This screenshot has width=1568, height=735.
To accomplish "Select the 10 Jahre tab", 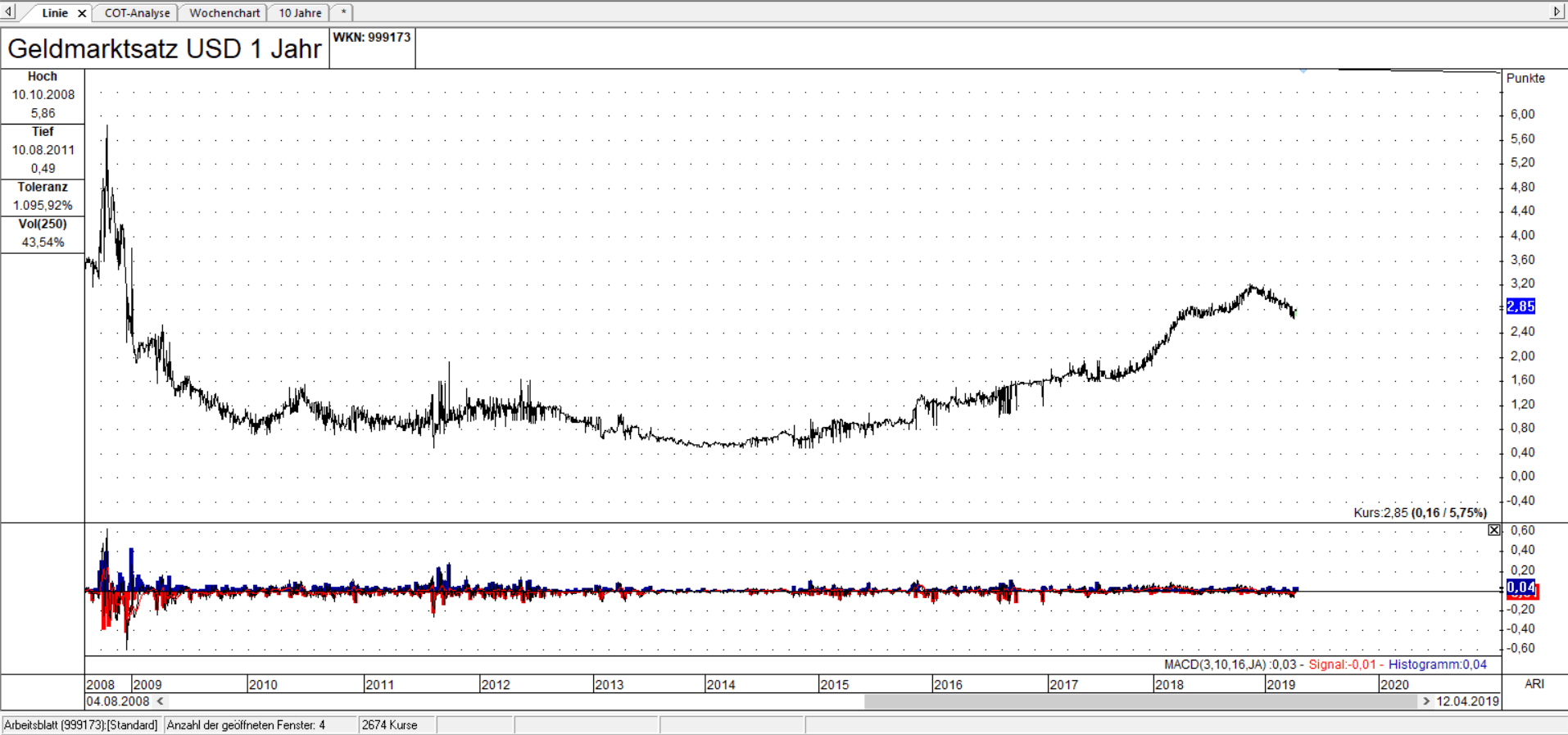I will (300, 13).
